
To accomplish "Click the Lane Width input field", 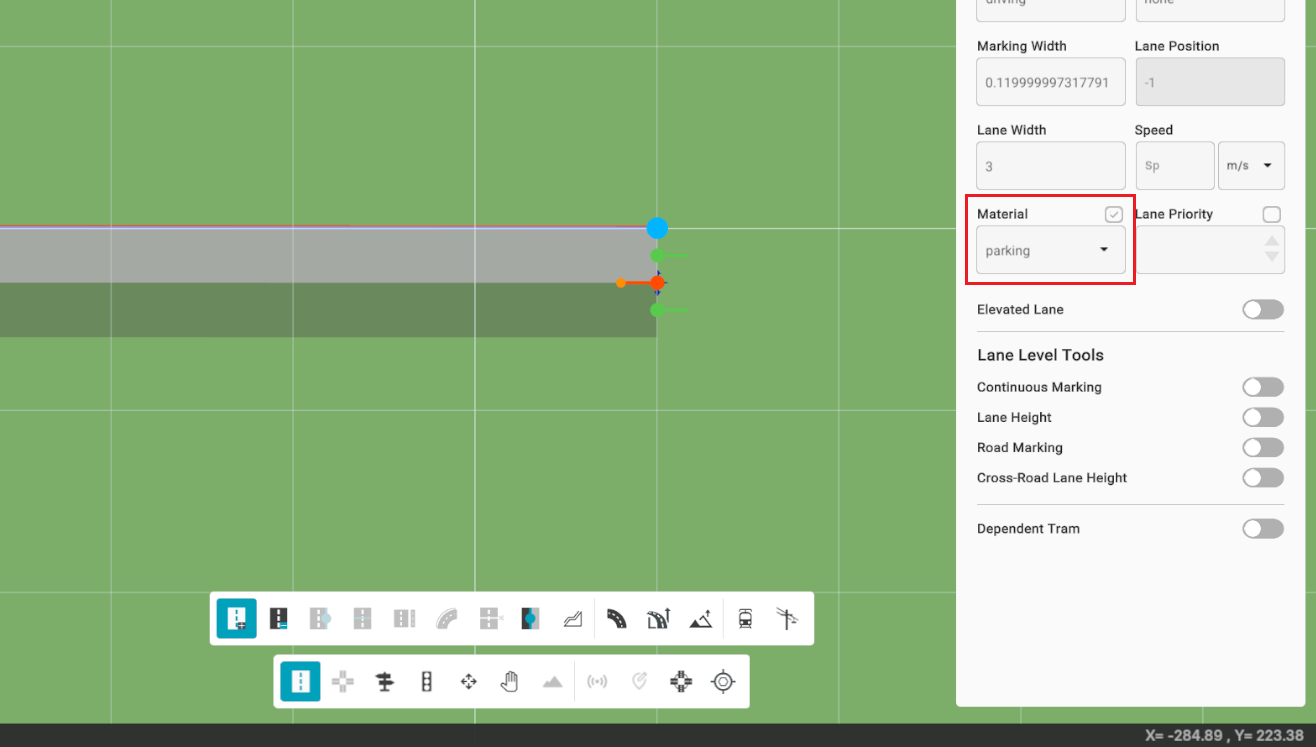I will coord(1050,166).
